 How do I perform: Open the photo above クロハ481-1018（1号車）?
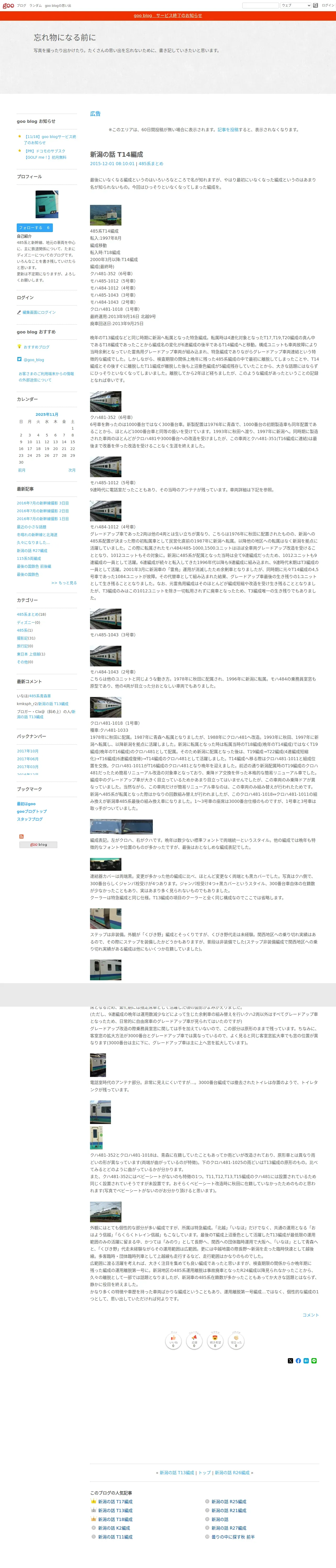105,707
